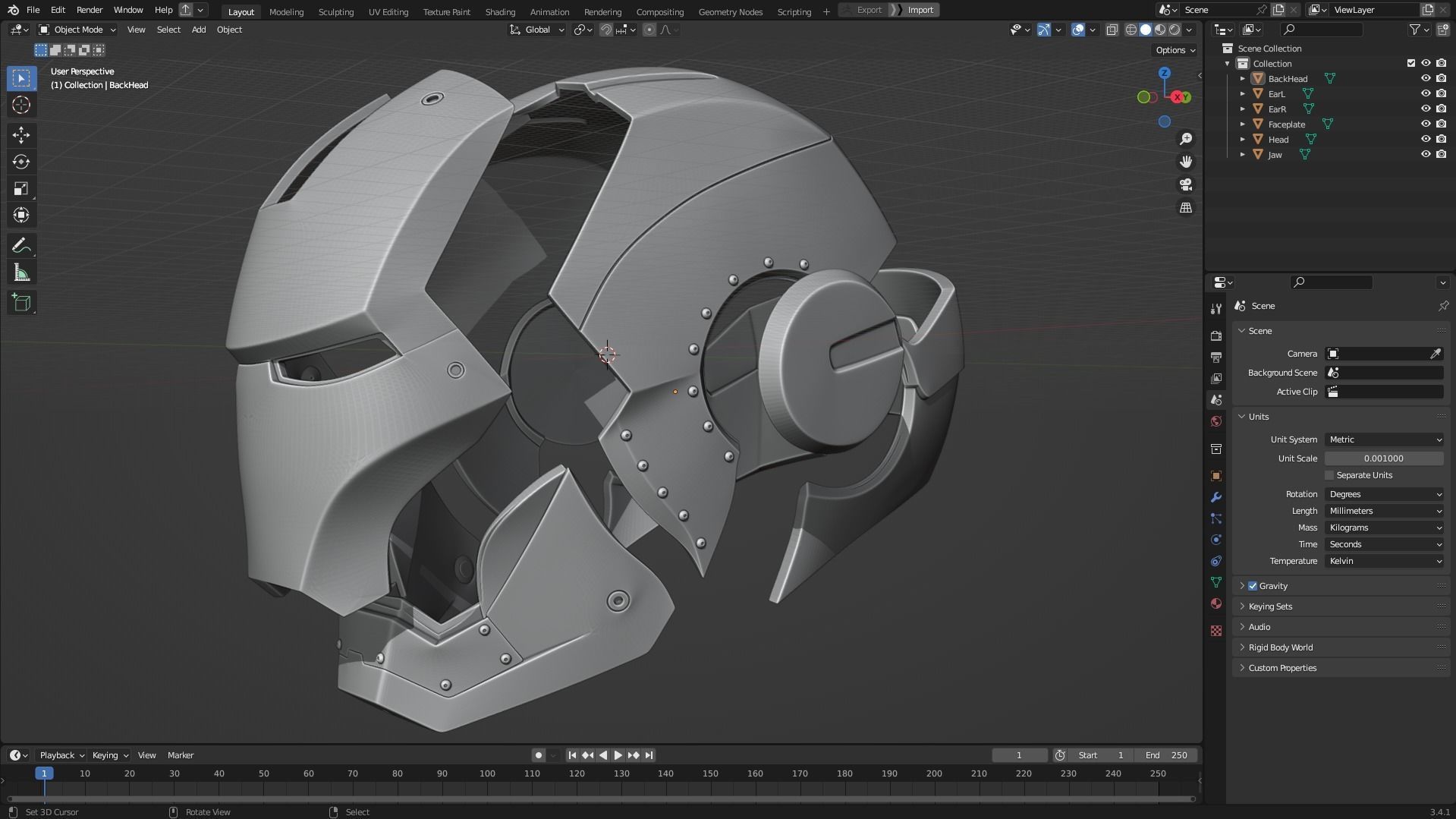Toggle the camera view icon

[1186, 184]
